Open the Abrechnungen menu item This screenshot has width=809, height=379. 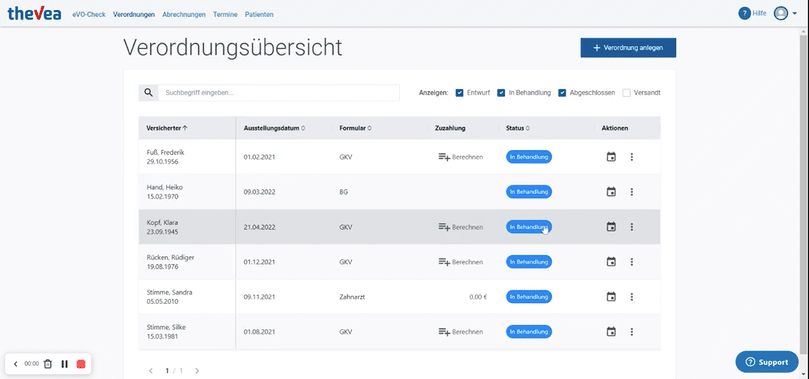184,14
